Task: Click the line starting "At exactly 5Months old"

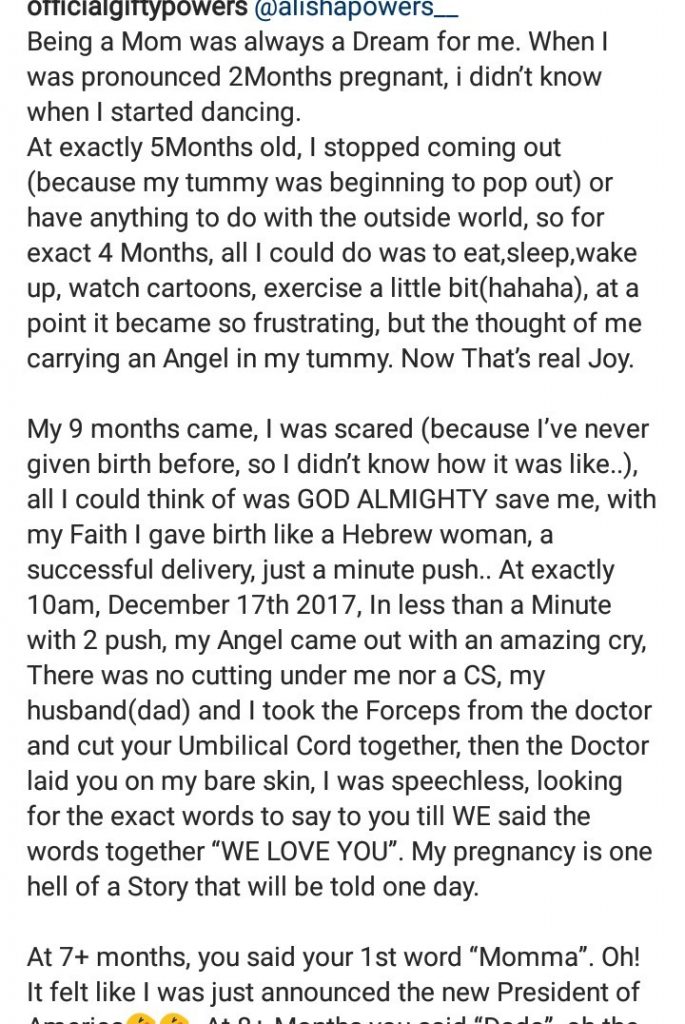Action: (x=294, y=148)
